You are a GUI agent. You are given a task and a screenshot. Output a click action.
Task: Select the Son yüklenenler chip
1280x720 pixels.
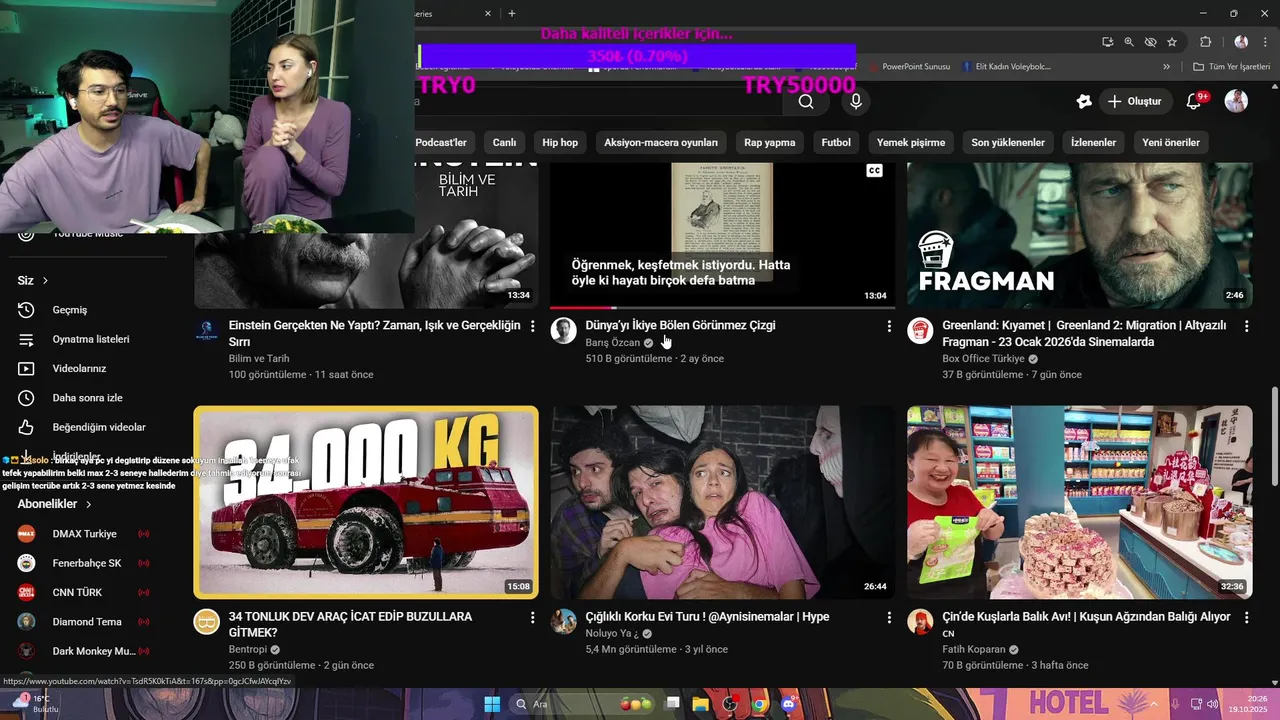point(1008,143)
